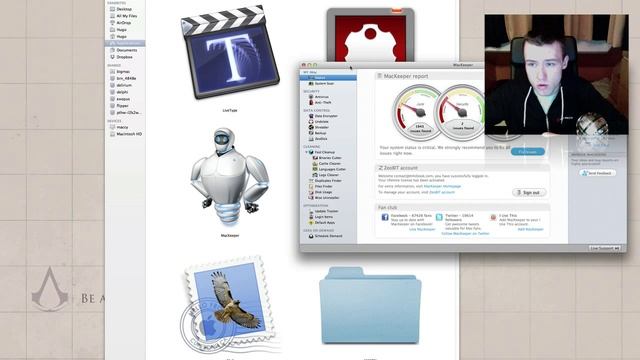Select All My Files in Finder sidebar
The image size is (640, 360).
127,16
